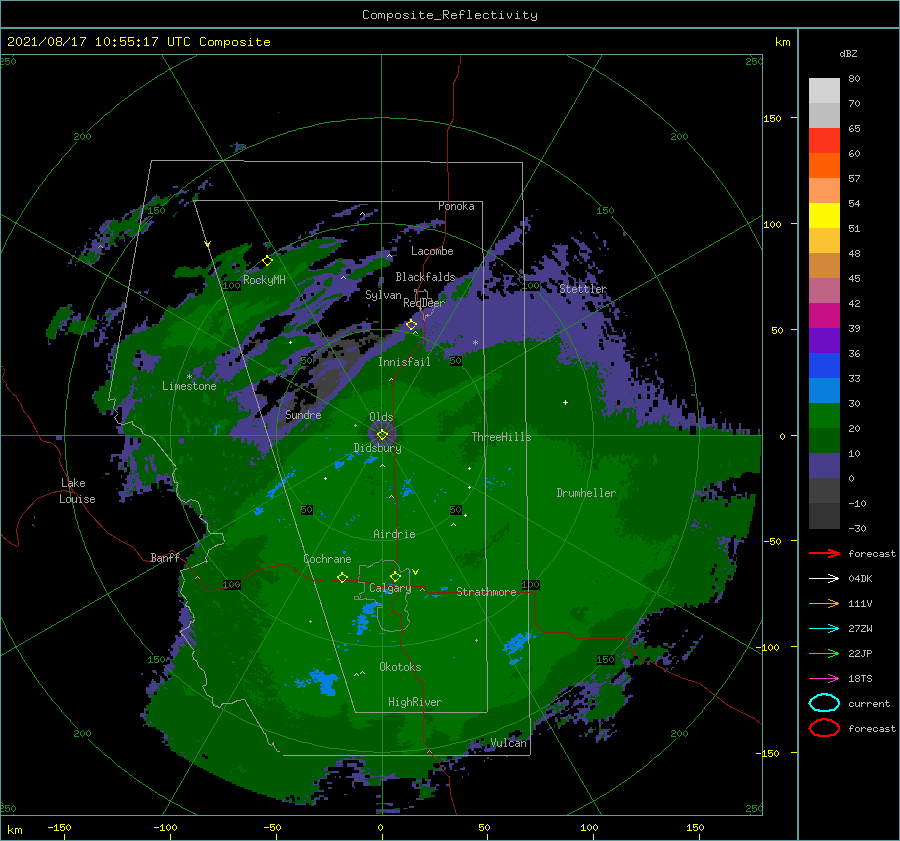The width and height of the screenshot is (900, 841).
Task: Select the 39 dBZ purple color swatch
Action: (x=824, y=340)
